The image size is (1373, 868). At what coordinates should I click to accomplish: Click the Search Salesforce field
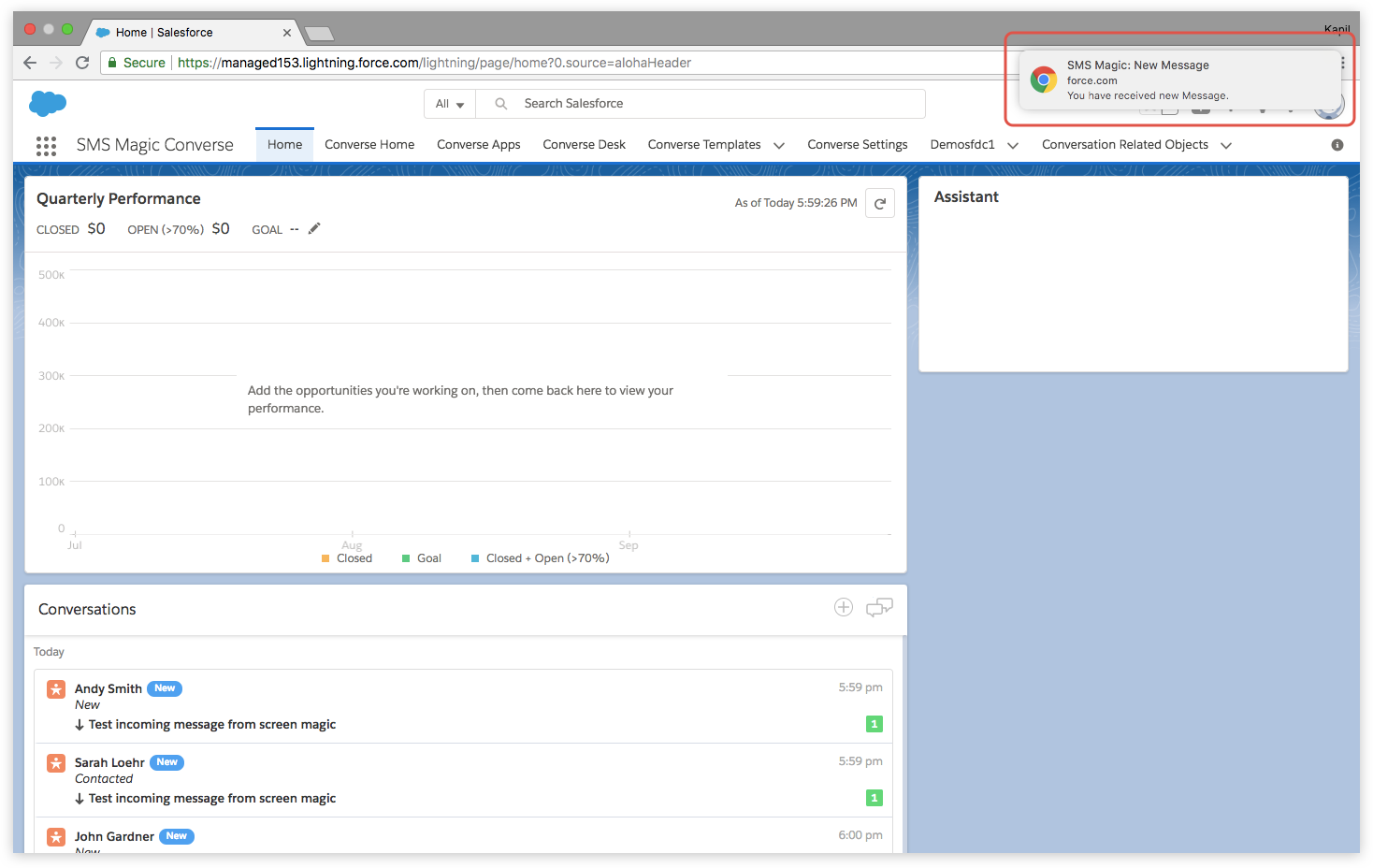click(x=701, y=104)
